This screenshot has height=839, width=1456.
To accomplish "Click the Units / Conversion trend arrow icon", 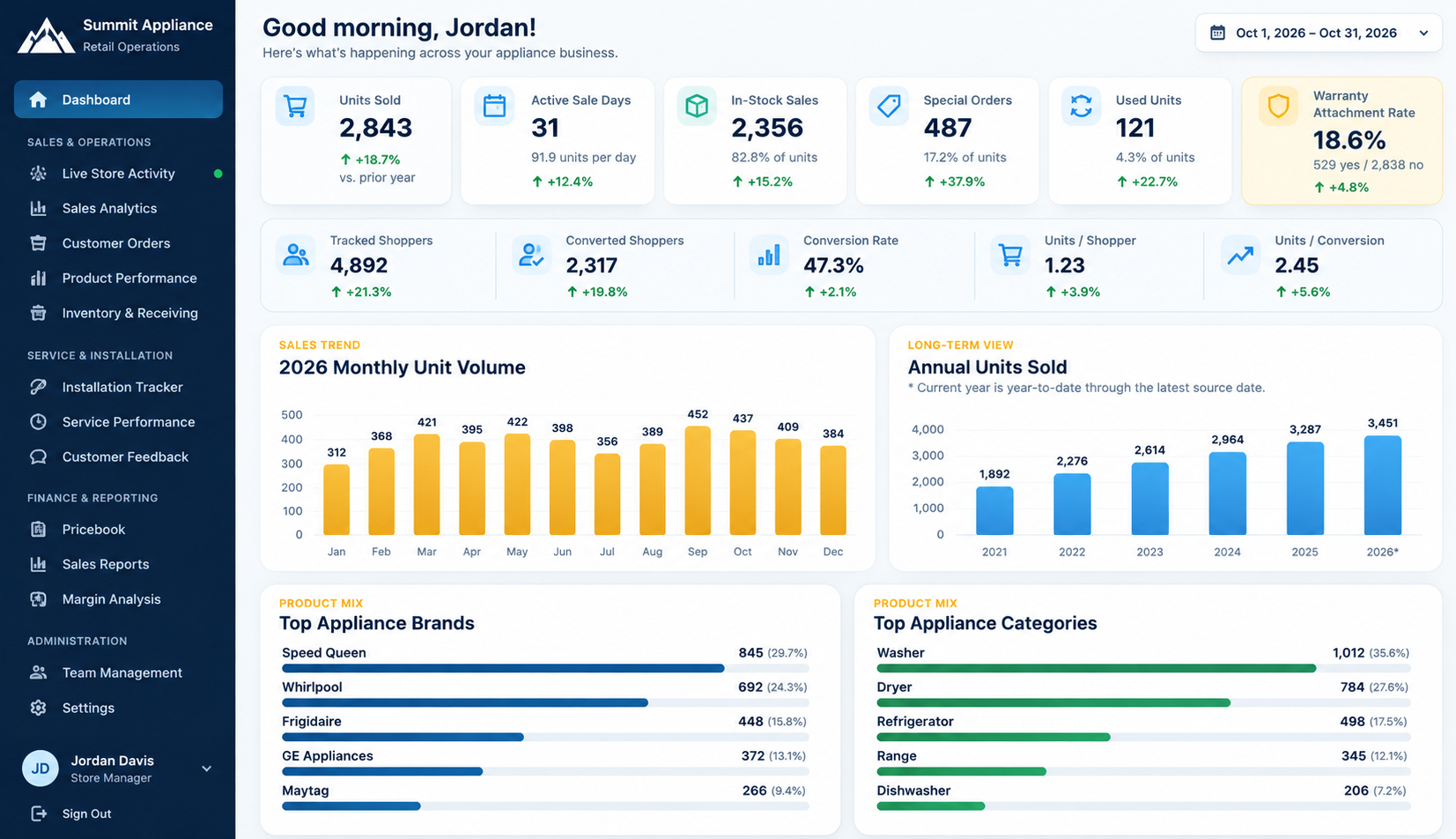I will coord(1240,256).
